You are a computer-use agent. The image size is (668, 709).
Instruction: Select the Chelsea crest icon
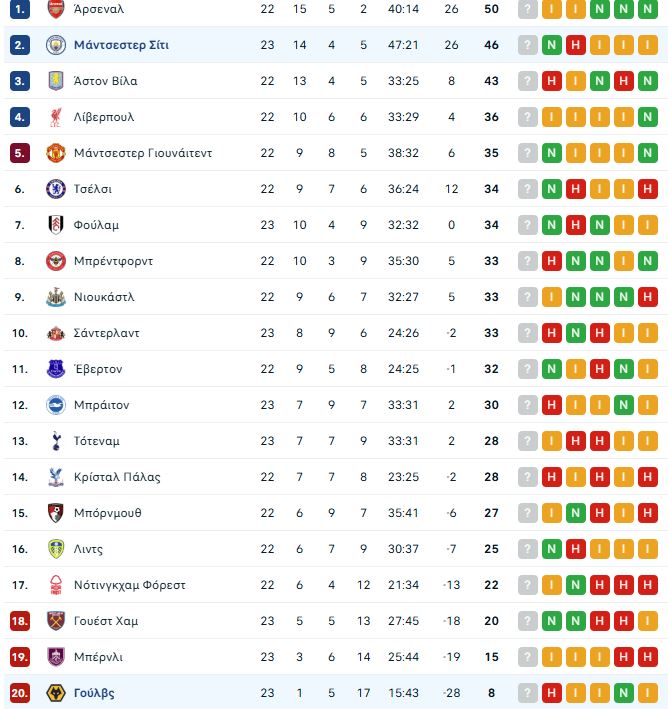pos(56,189)
